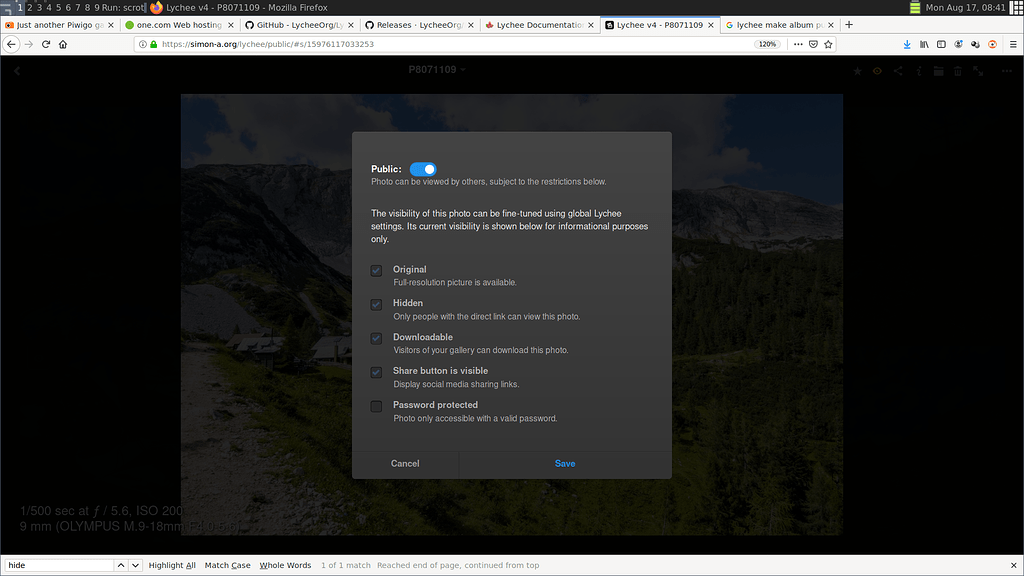1024x576 pixels.
Task: Open the page actions three-dot menu
Action: click(797, 44)
